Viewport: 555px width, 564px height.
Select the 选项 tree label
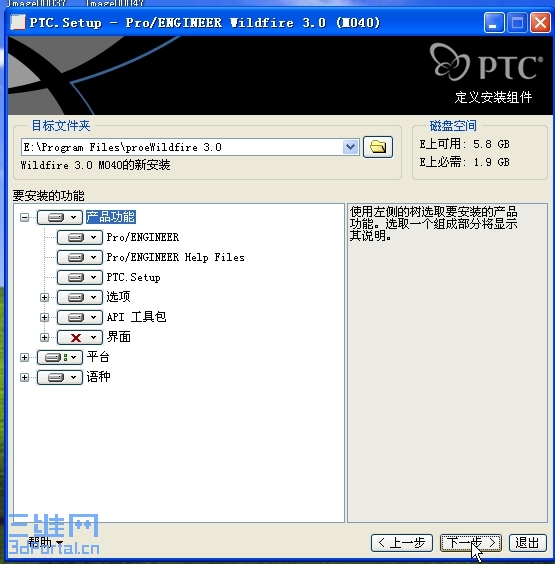click(x=118, y=297)
